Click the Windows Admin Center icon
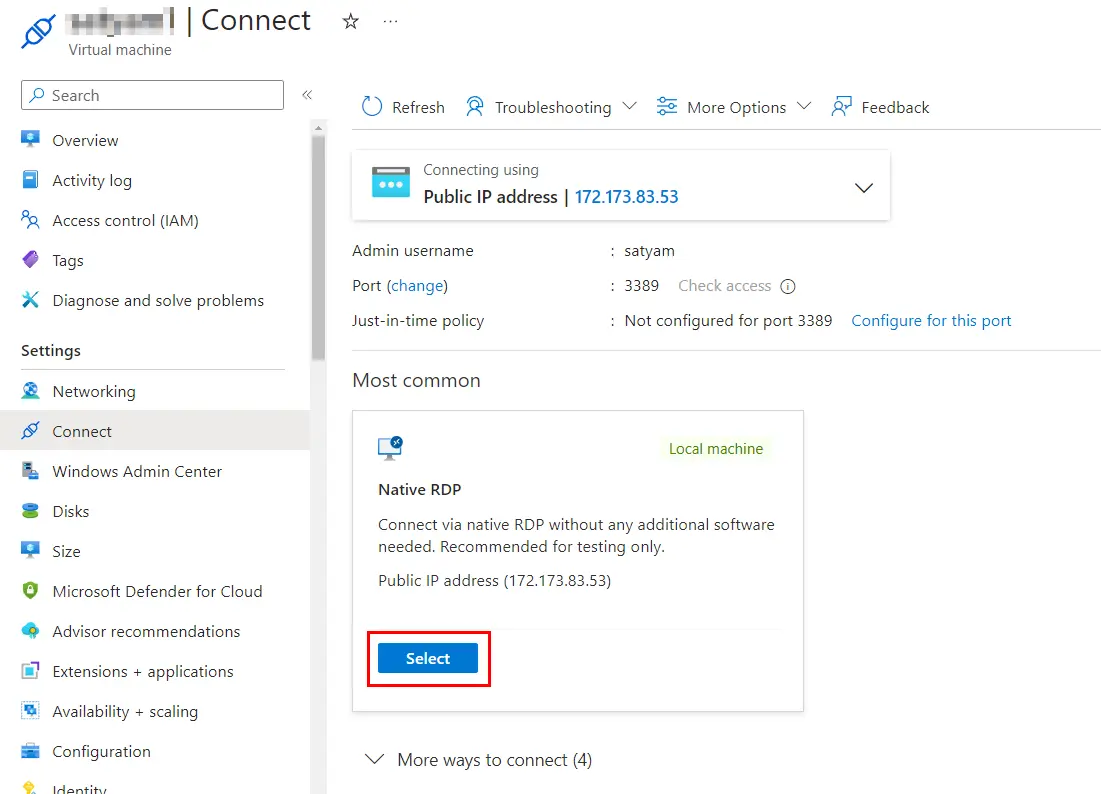The height and width of the screenshot is (794, 1101). tap(30, 470)
